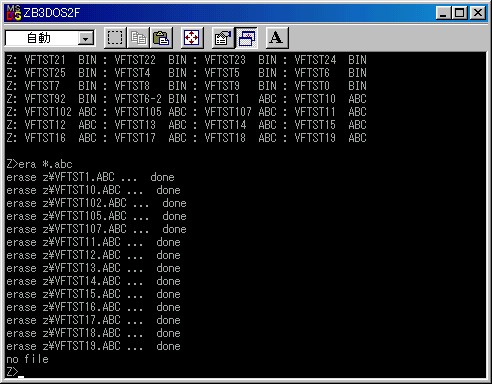This screenshot has width=492, height=384.
Task: Minimize the ZB3DOS2F window
Action: pyautogui.click(x=443, y=13)
